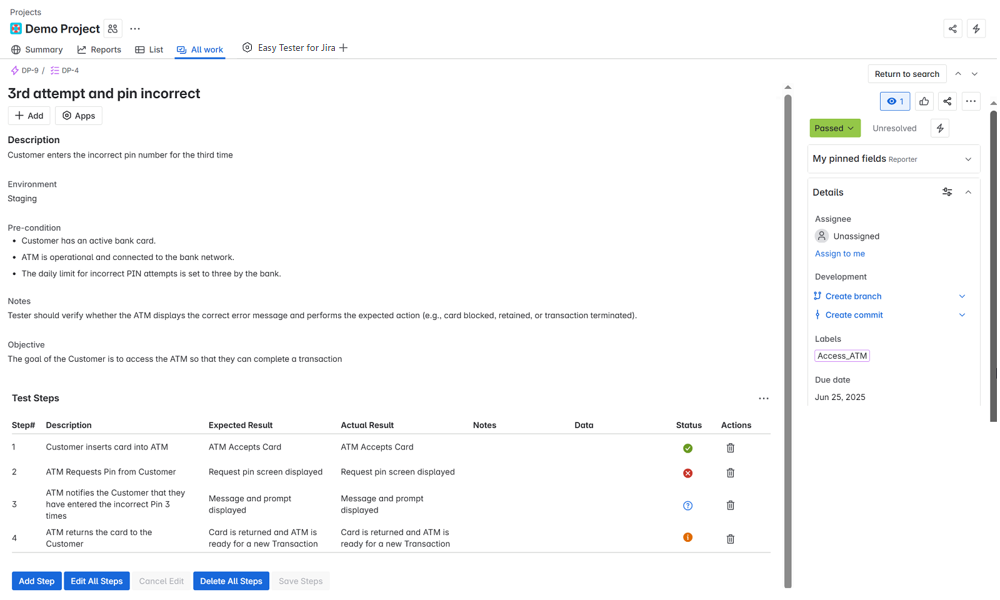Viewport: 1000px width, 600px height.
Task: Open the team members icon next to Demo Project
Action: (113, 29)
